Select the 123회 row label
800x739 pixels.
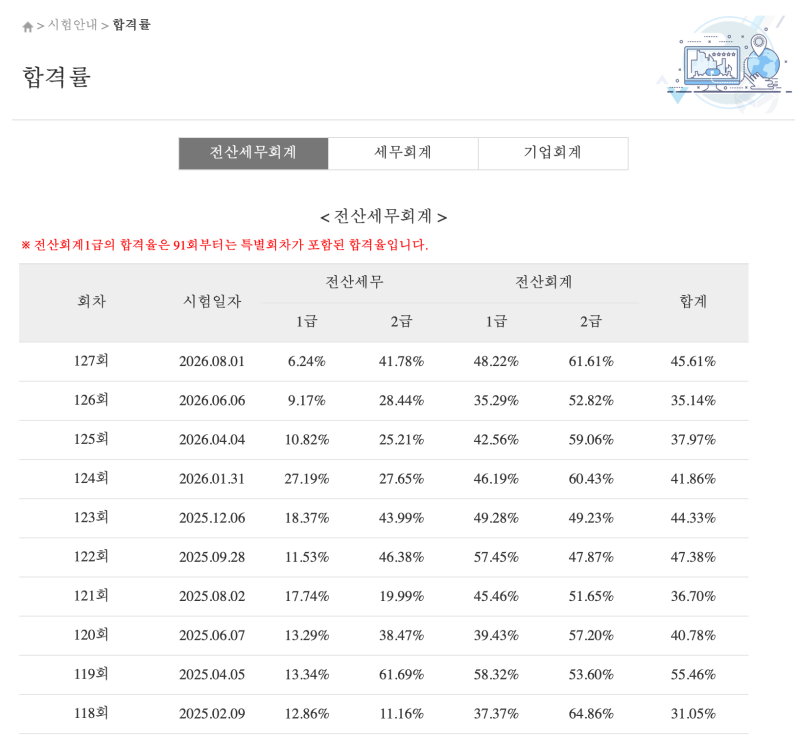91,518
